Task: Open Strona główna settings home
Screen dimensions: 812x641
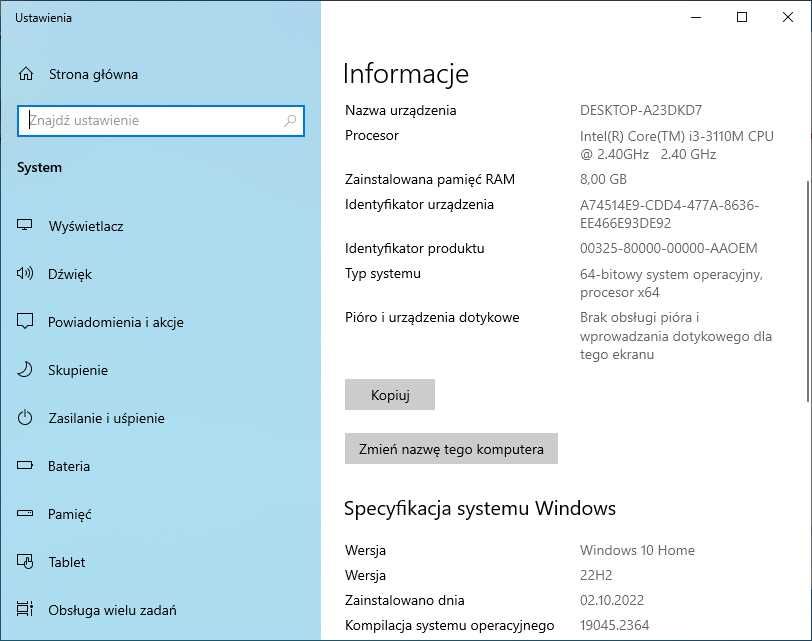Action: tap(93, 74)
